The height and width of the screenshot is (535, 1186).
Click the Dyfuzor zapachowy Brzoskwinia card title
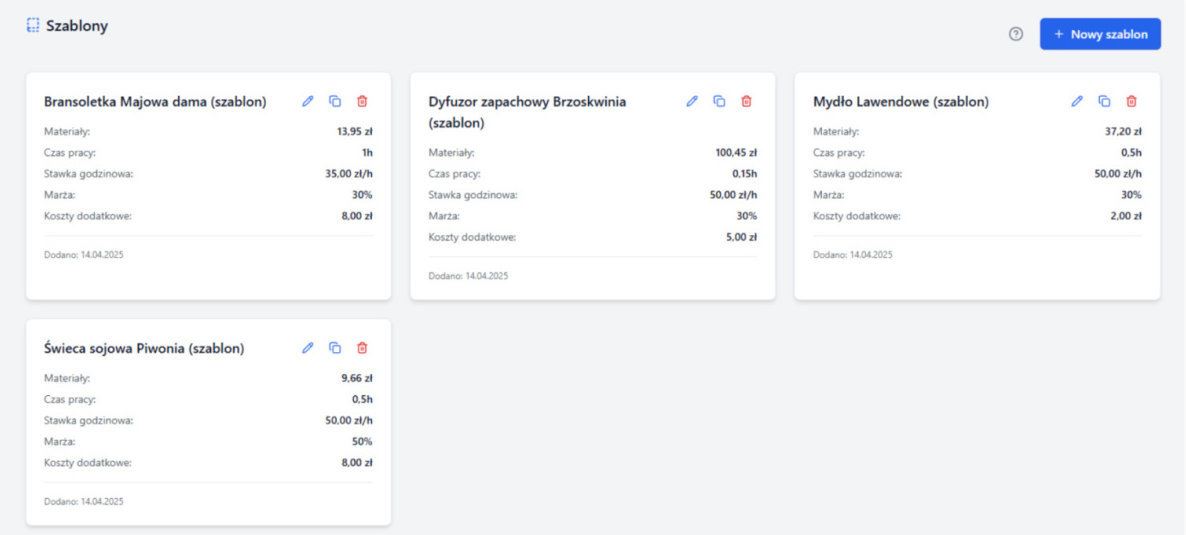(527, 112)
